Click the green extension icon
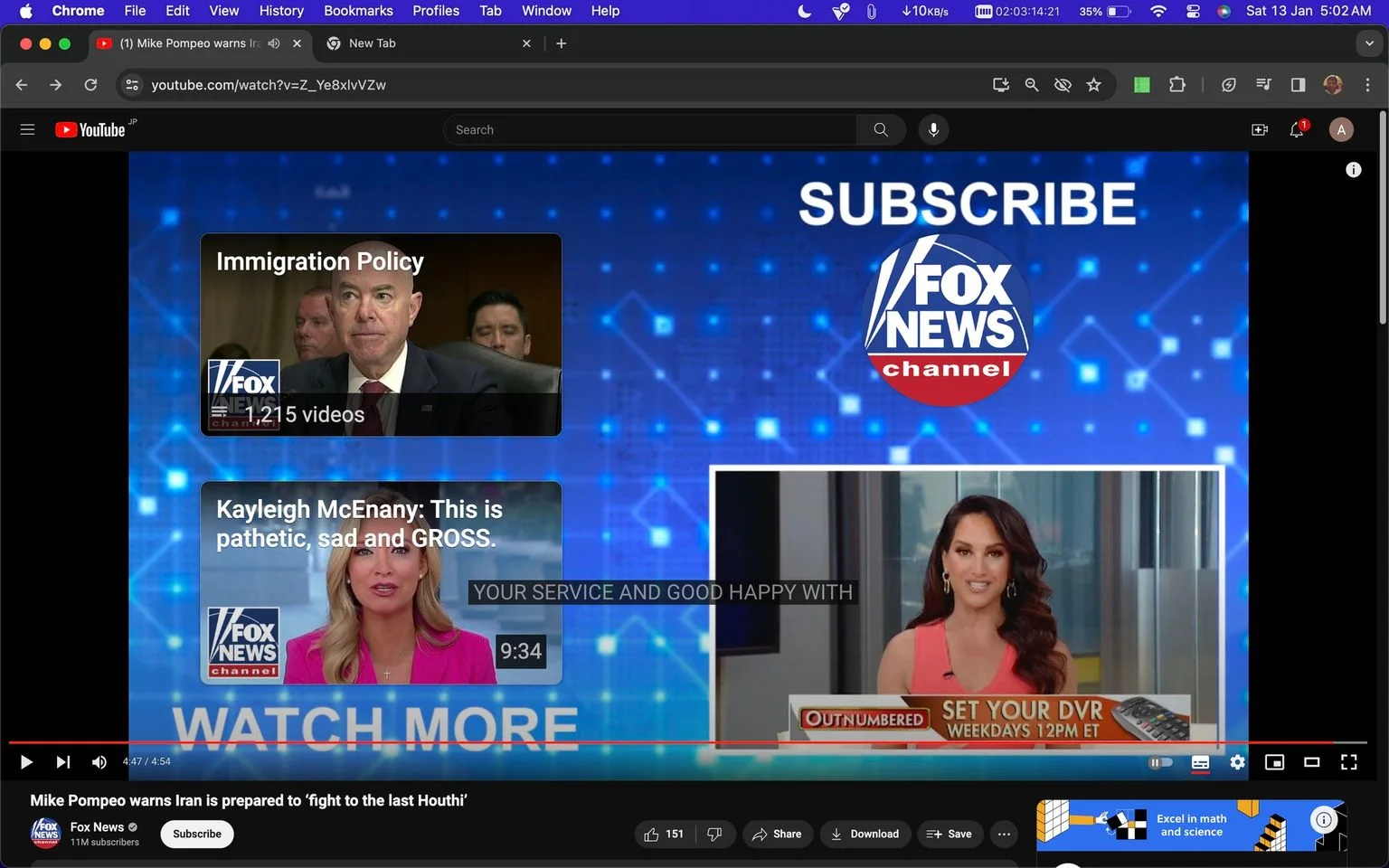The width and height of the screenshot is (1389, 868). click(1142, 85)
